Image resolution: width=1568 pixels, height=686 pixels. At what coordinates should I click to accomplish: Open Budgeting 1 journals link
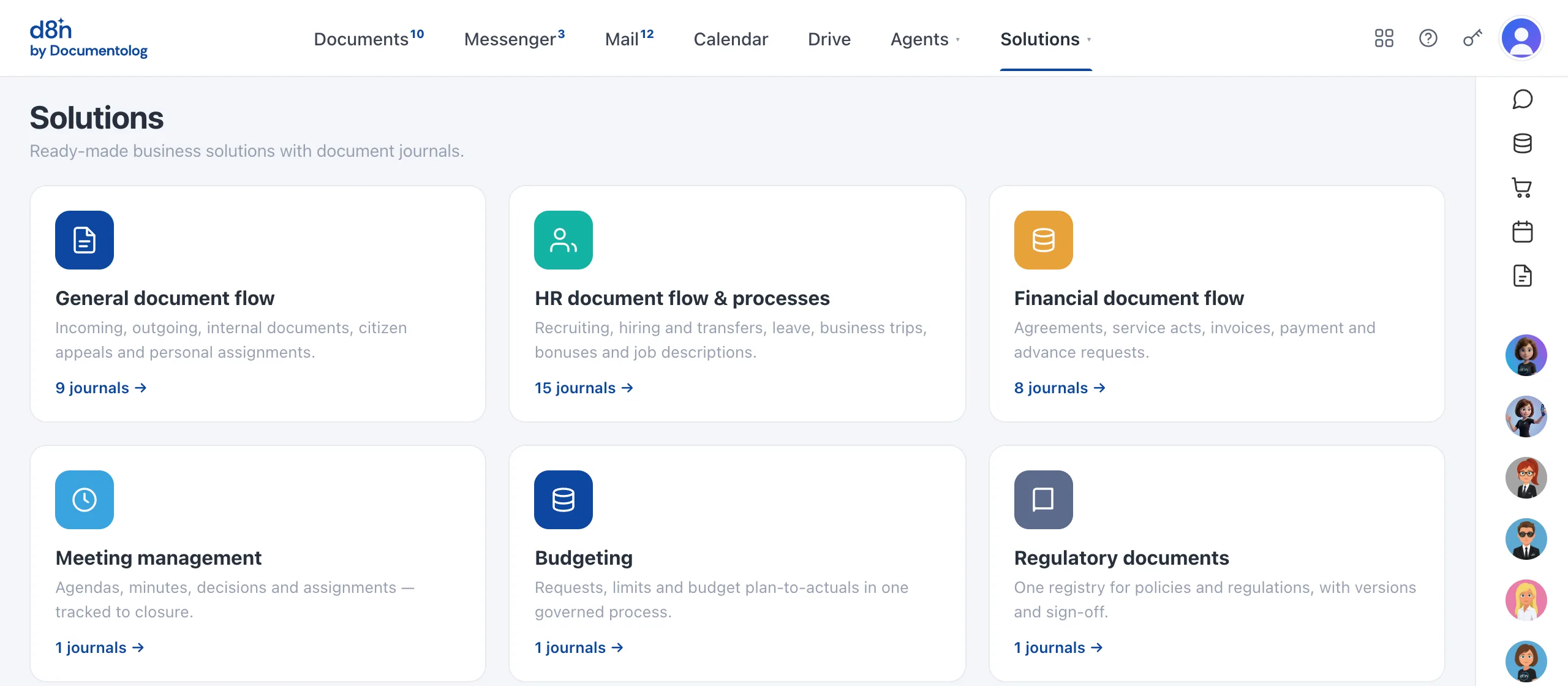(x=579, y=647)
